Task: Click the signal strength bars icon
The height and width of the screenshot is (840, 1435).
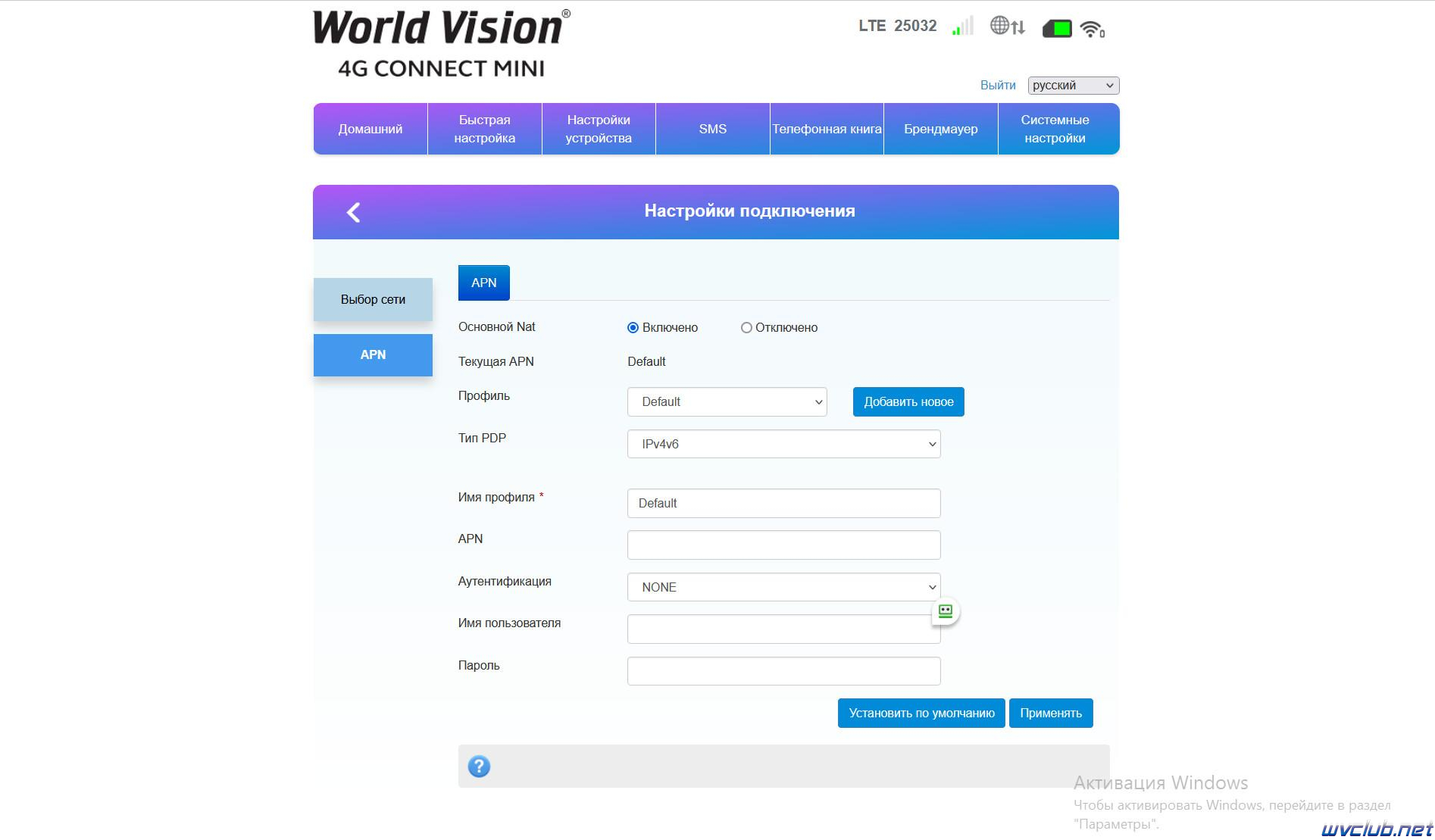Action: click(x=962, y=27)
